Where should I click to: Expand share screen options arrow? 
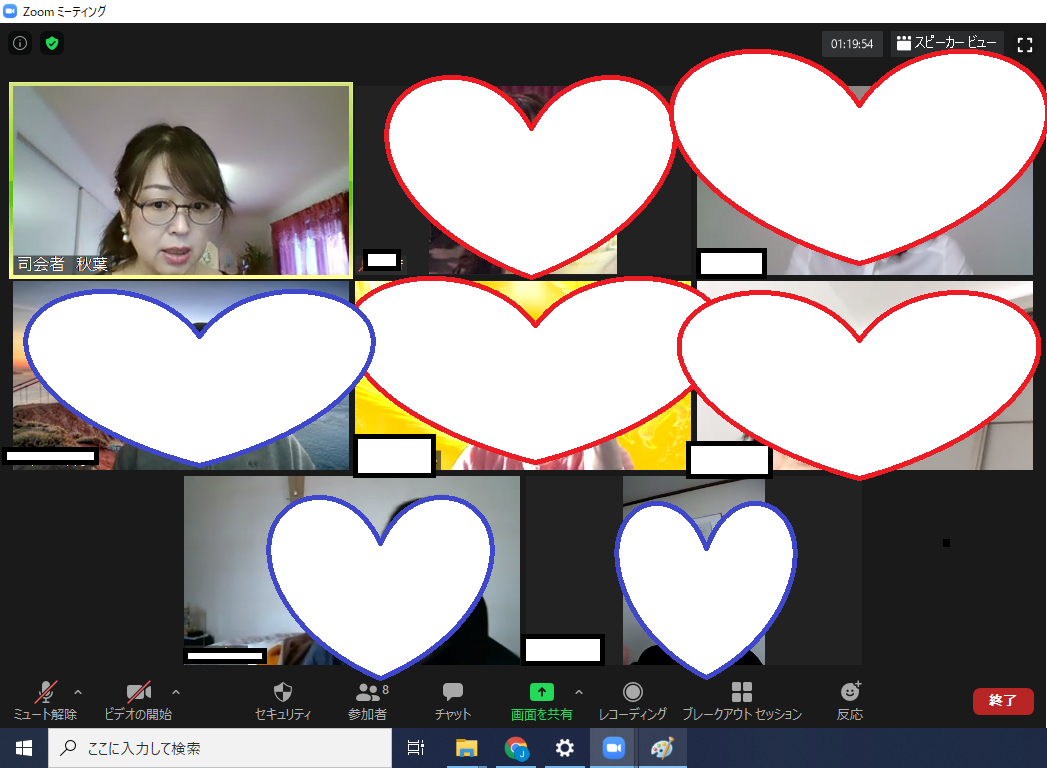pyautogui.click(x=579, y=693)
